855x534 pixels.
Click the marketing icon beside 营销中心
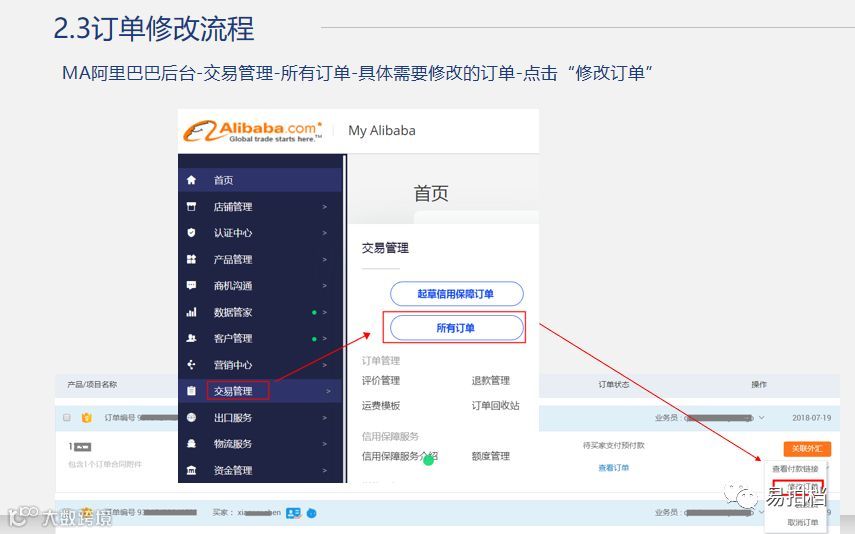click(191, 364)
